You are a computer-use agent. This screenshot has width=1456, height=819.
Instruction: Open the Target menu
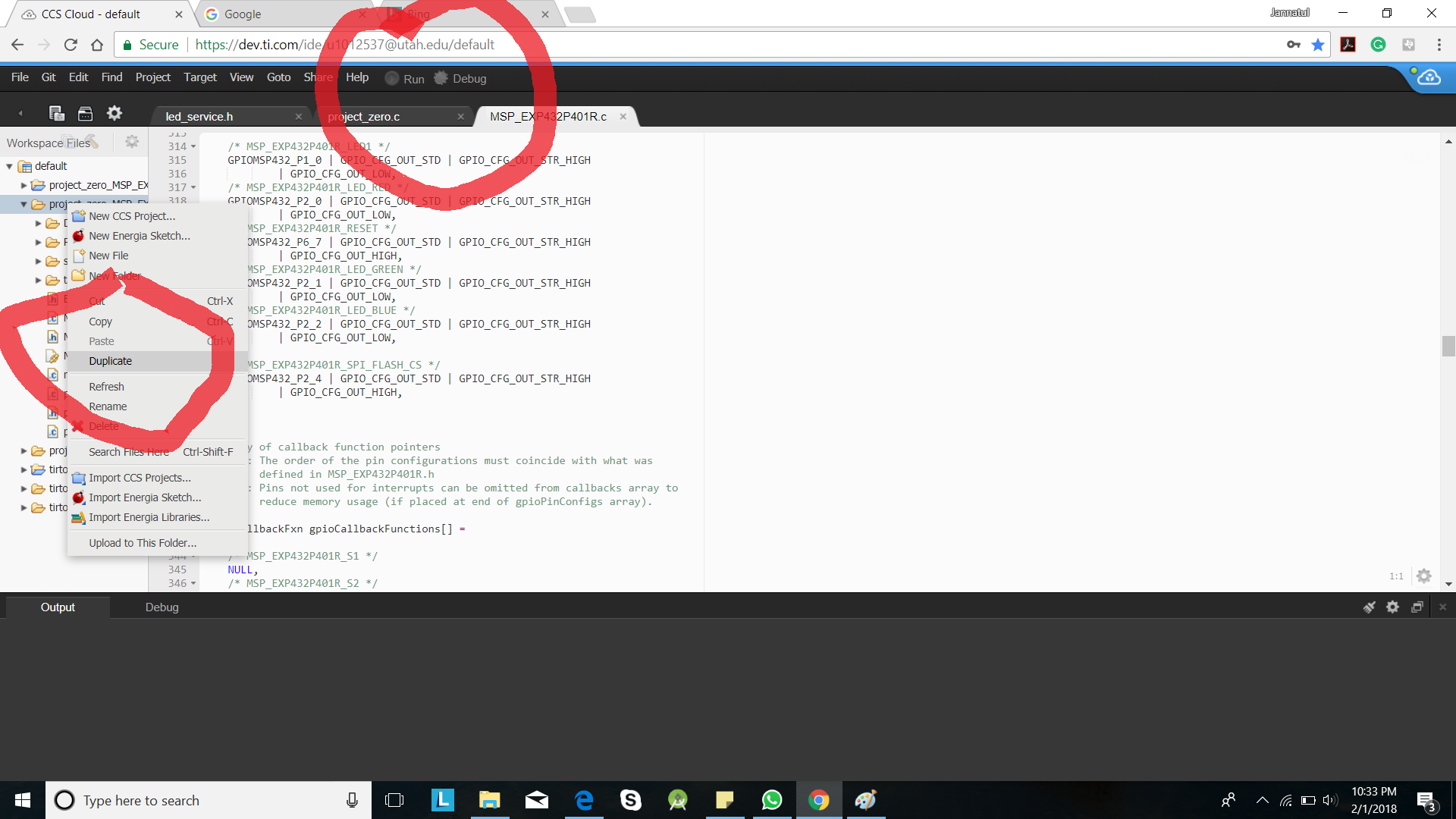coord(199,77)
